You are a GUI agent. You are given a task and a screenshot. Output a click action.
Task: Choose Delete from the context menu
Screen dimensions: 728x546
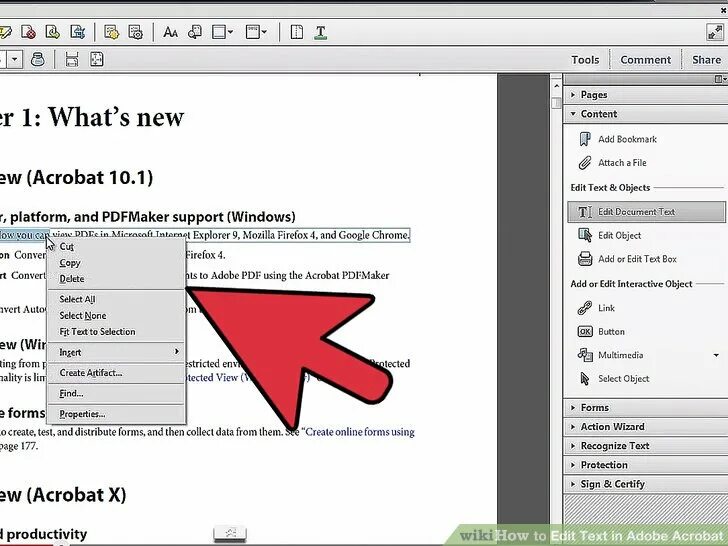point(117,279)
